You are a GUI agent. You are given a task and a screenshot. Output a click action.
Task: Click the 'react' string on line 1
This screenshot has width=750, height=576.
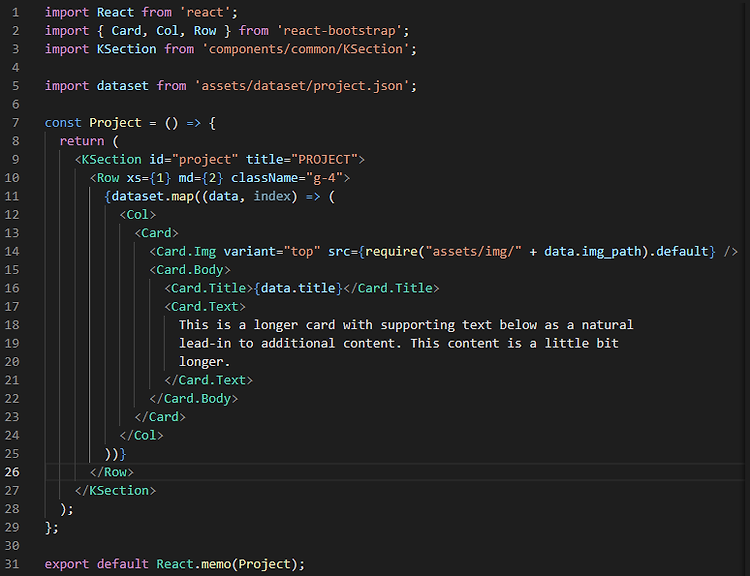(x=205, y=12)
